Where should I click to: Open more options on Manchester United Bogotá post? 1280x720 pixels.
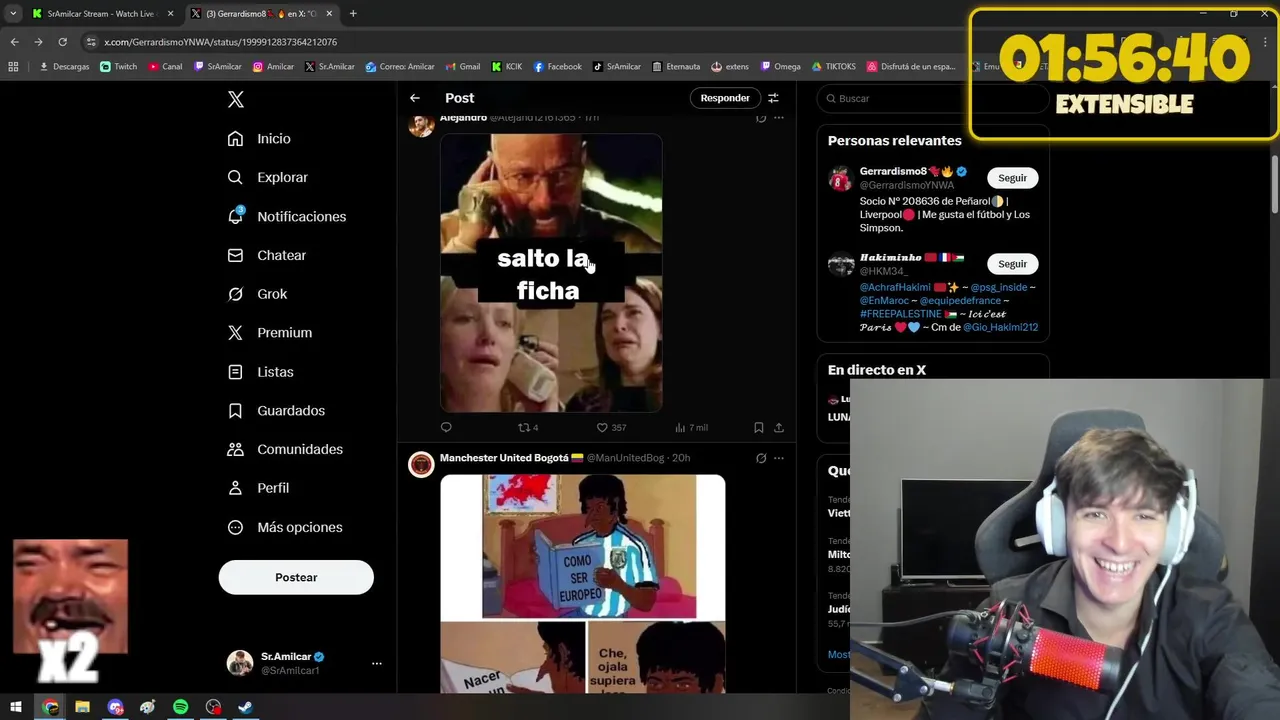[779, 458]
